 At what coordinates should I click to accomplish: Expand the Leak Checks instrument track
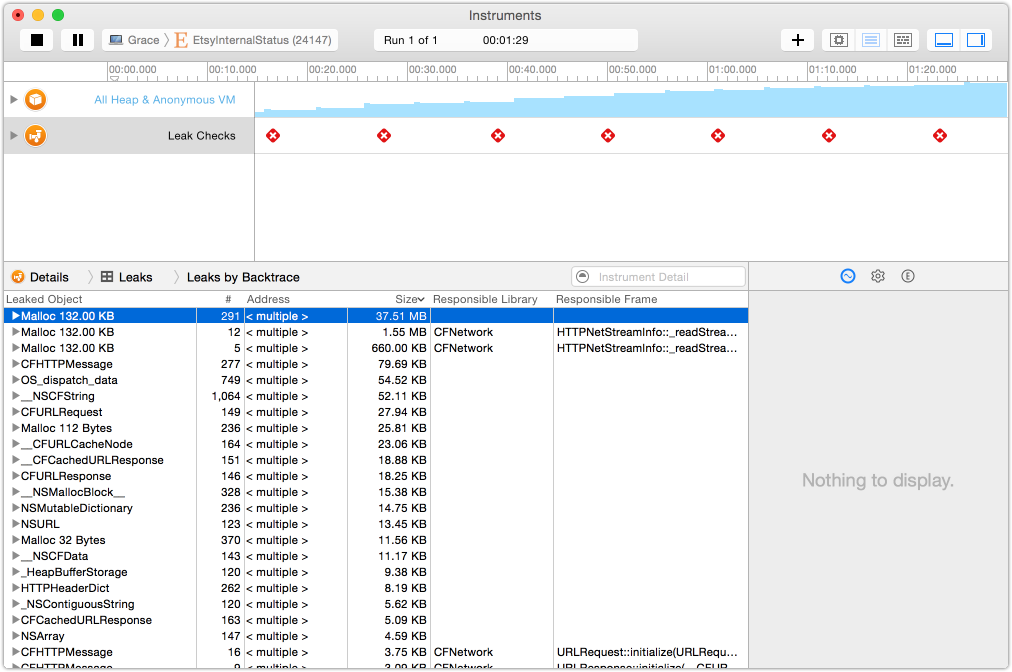click(14, 135)
